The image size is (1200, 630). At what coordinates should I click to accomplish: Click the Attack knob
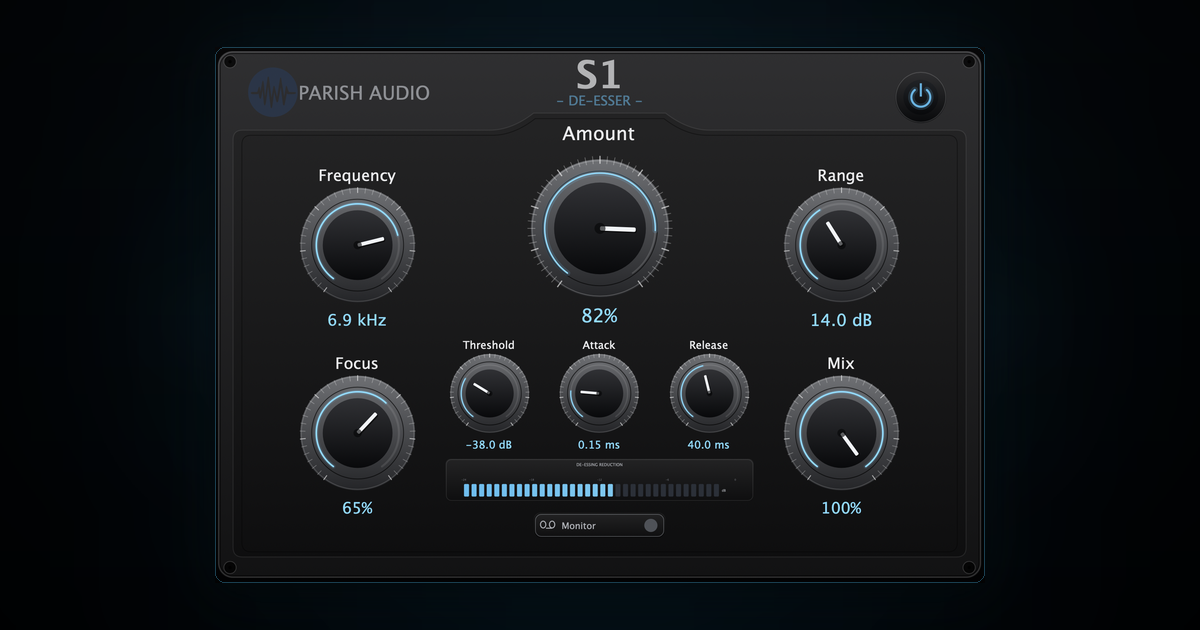tap(599, 393)
